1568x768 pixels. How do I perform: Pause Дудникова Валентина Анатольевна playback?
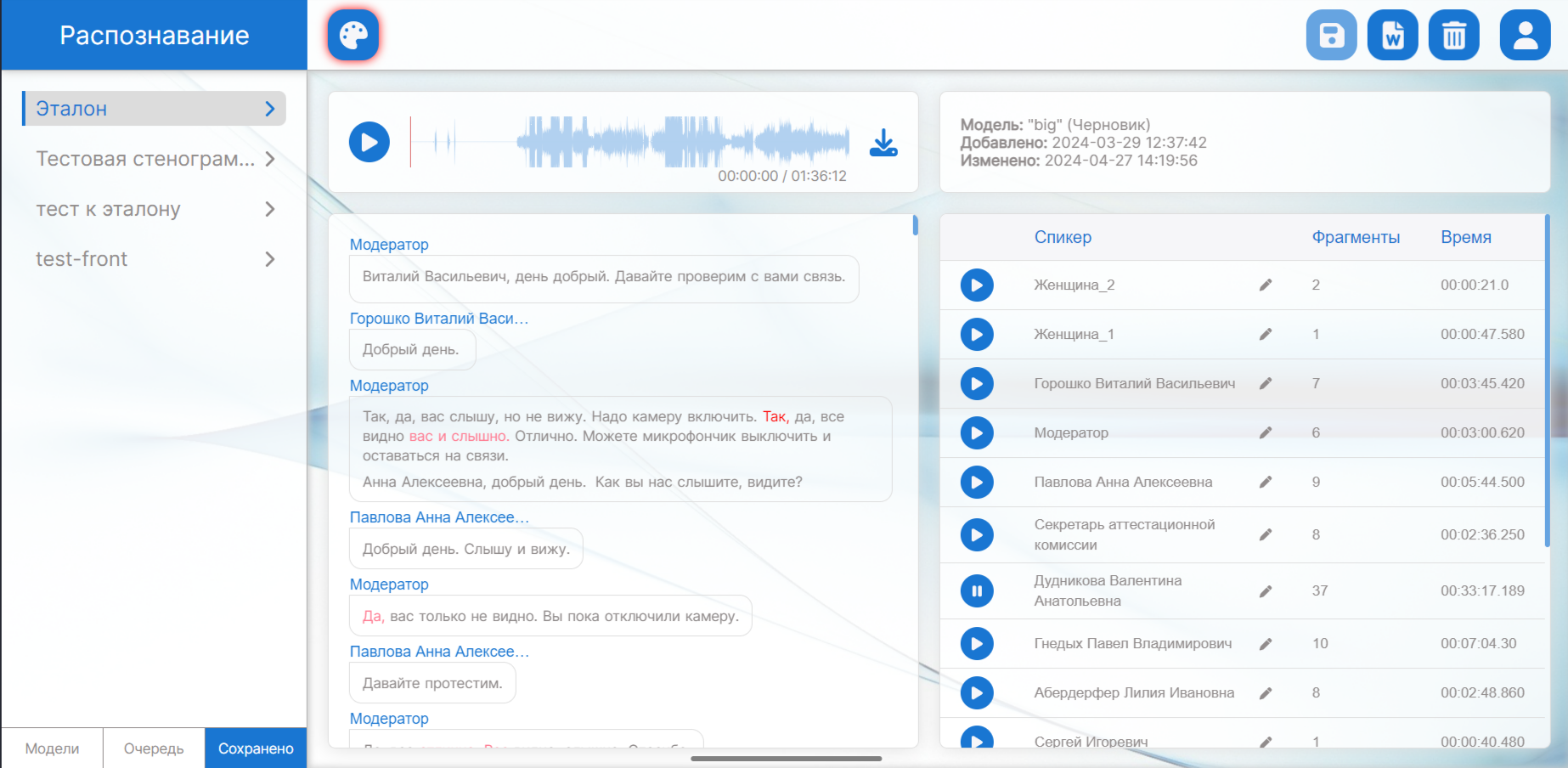(977, 591)
